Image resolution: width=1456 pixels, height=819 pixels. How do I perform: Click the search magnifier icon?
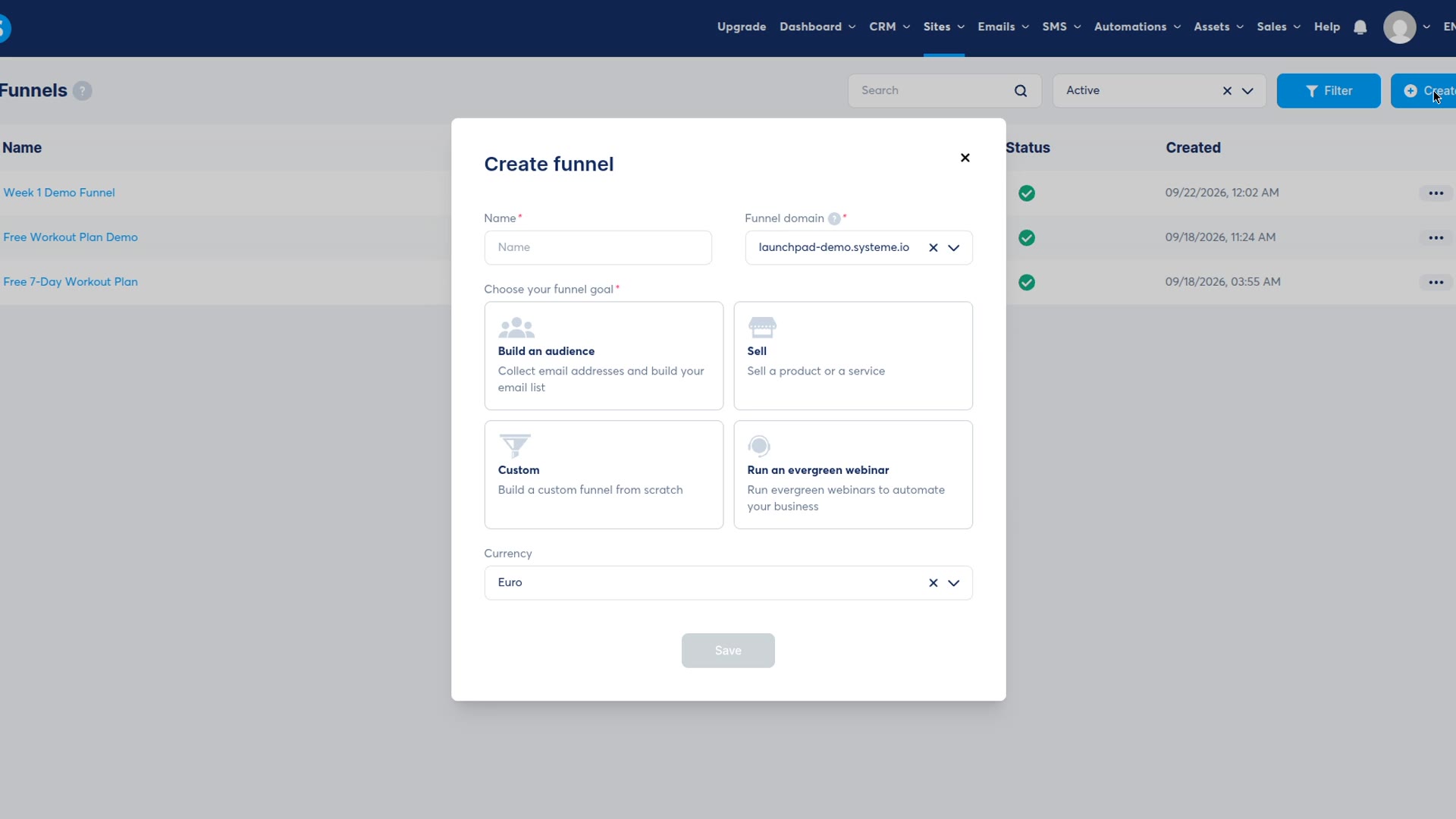[x=1021, y=91]
